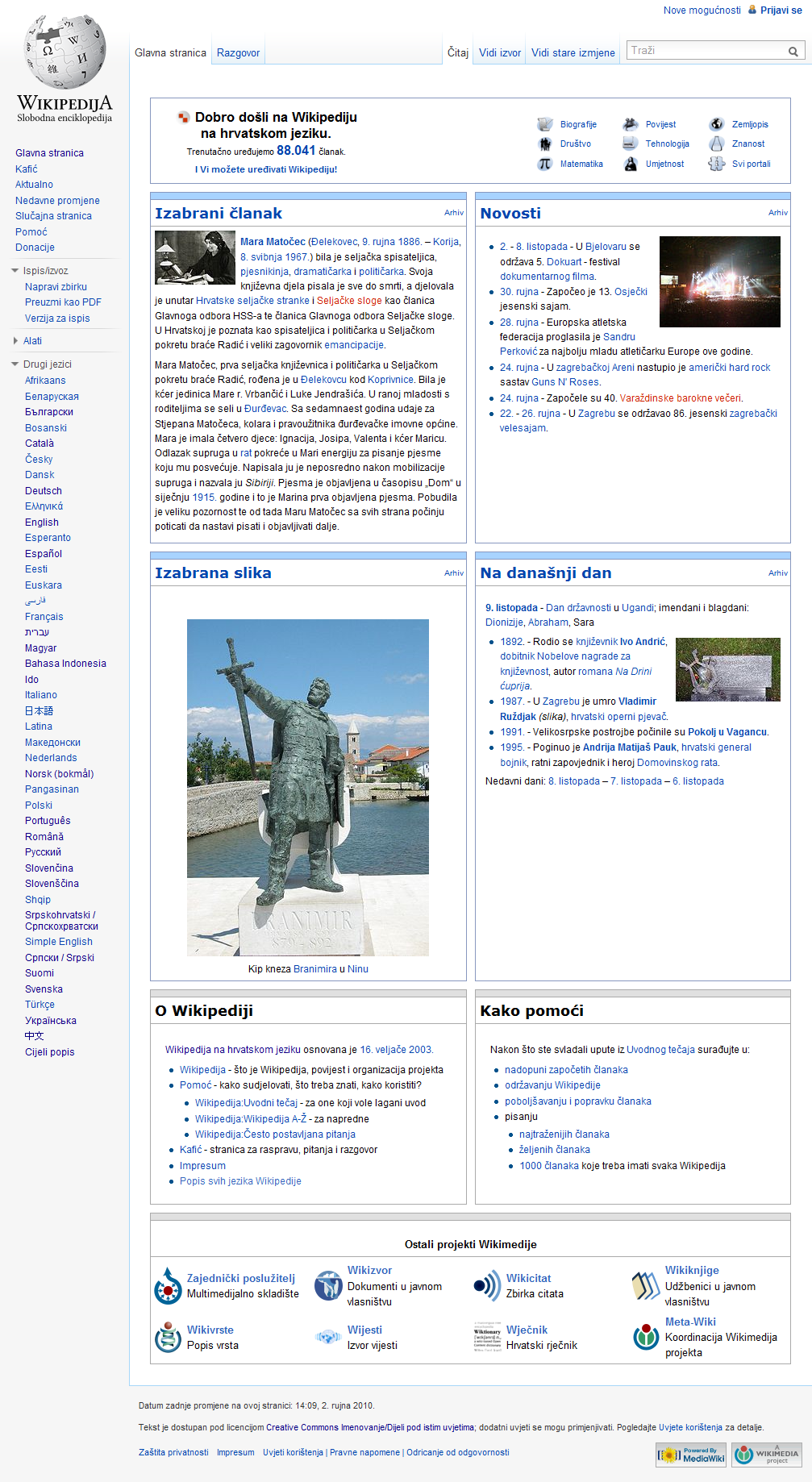Image resolution: width=812 pixels, height=1482 pixels.
Task: Open Nove mogućnosti link
Action: tap(702, 10)
